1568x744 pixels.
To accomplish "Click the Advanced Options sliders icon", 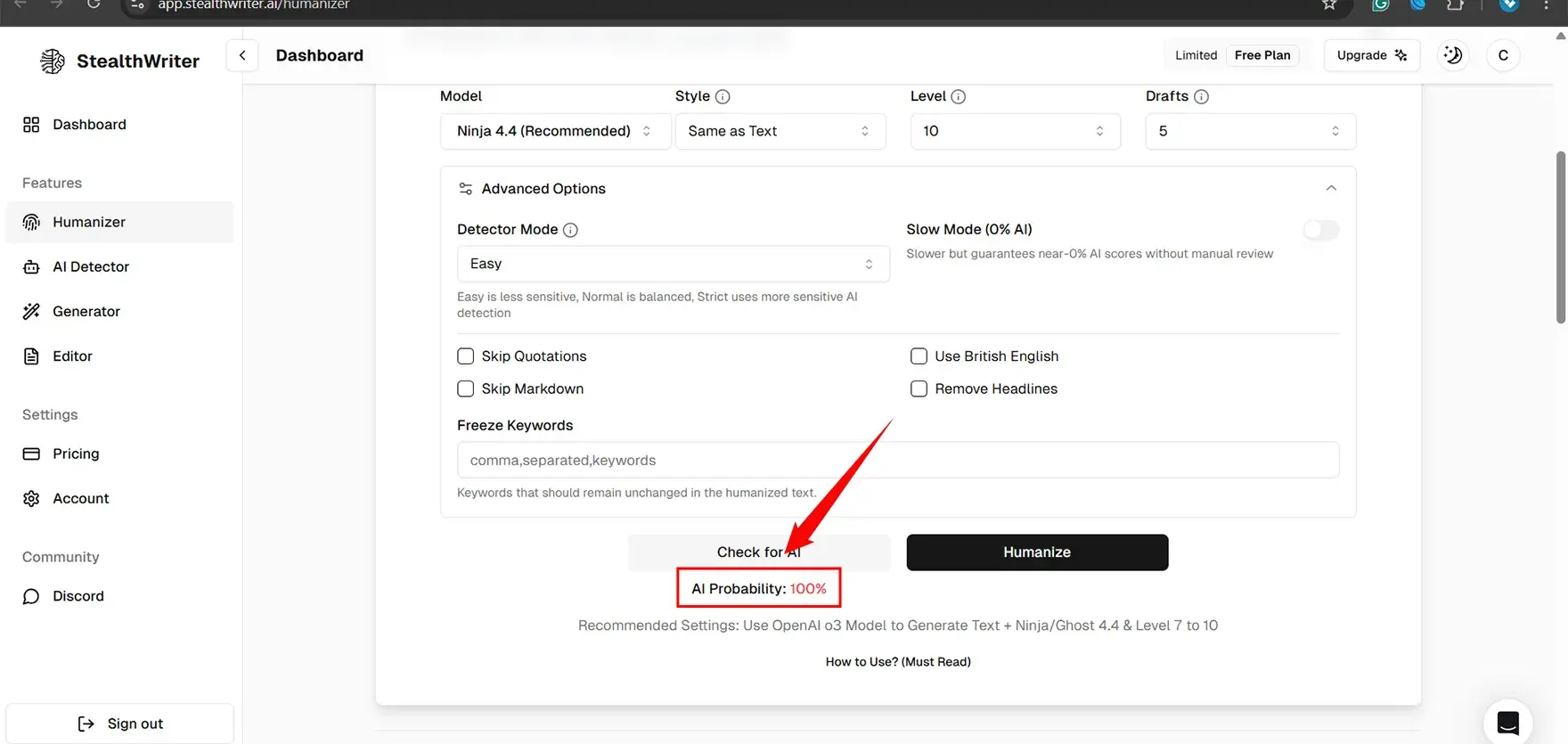I will pyautogui.click(x=465, y=189).
